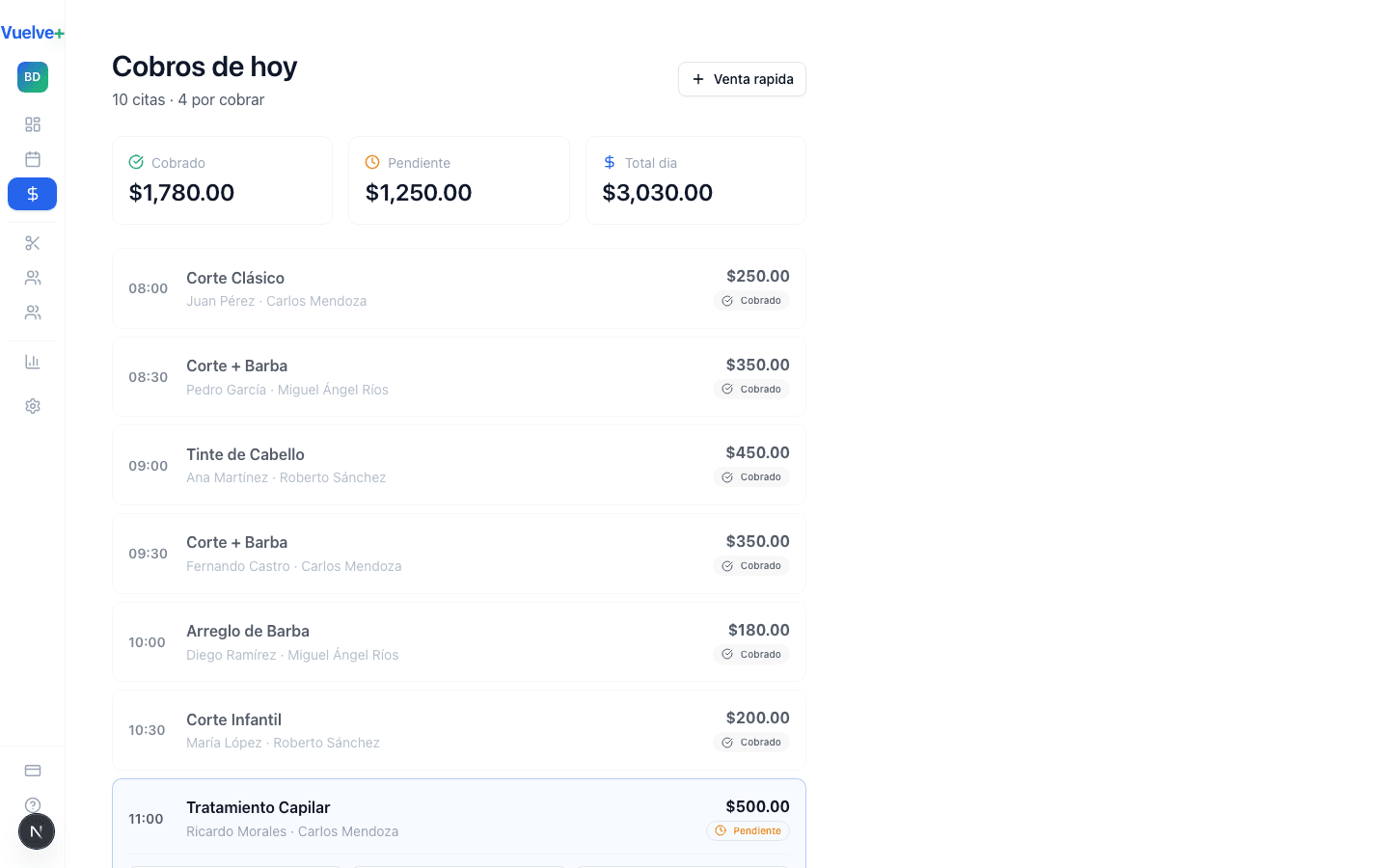Select the highlighted dollar sign sidebar icon

33,194
